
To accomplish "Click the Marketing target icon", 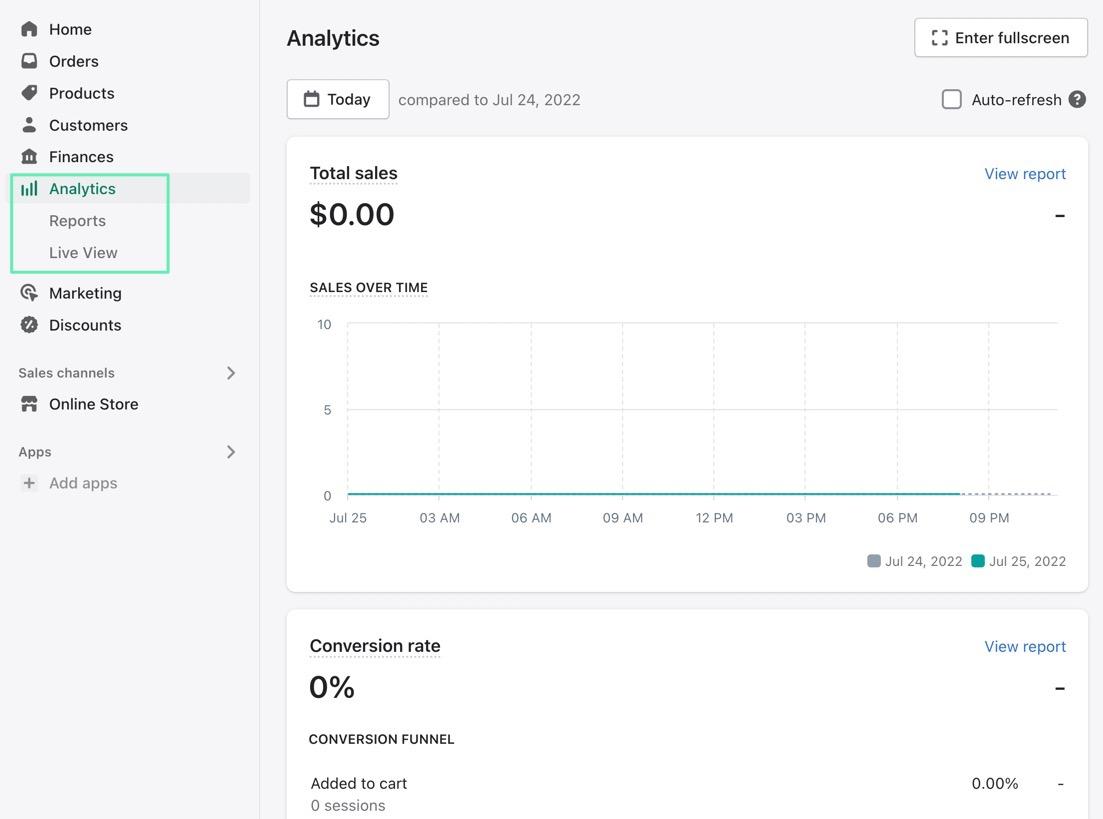I will 29,293.
